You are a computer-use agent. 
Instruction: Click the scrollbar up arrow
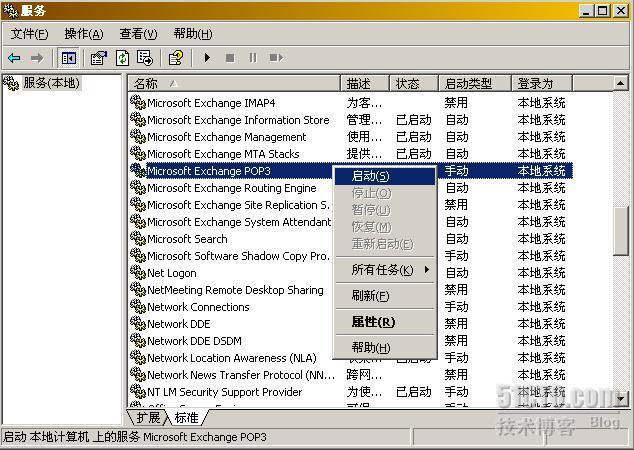pos(621,83)
